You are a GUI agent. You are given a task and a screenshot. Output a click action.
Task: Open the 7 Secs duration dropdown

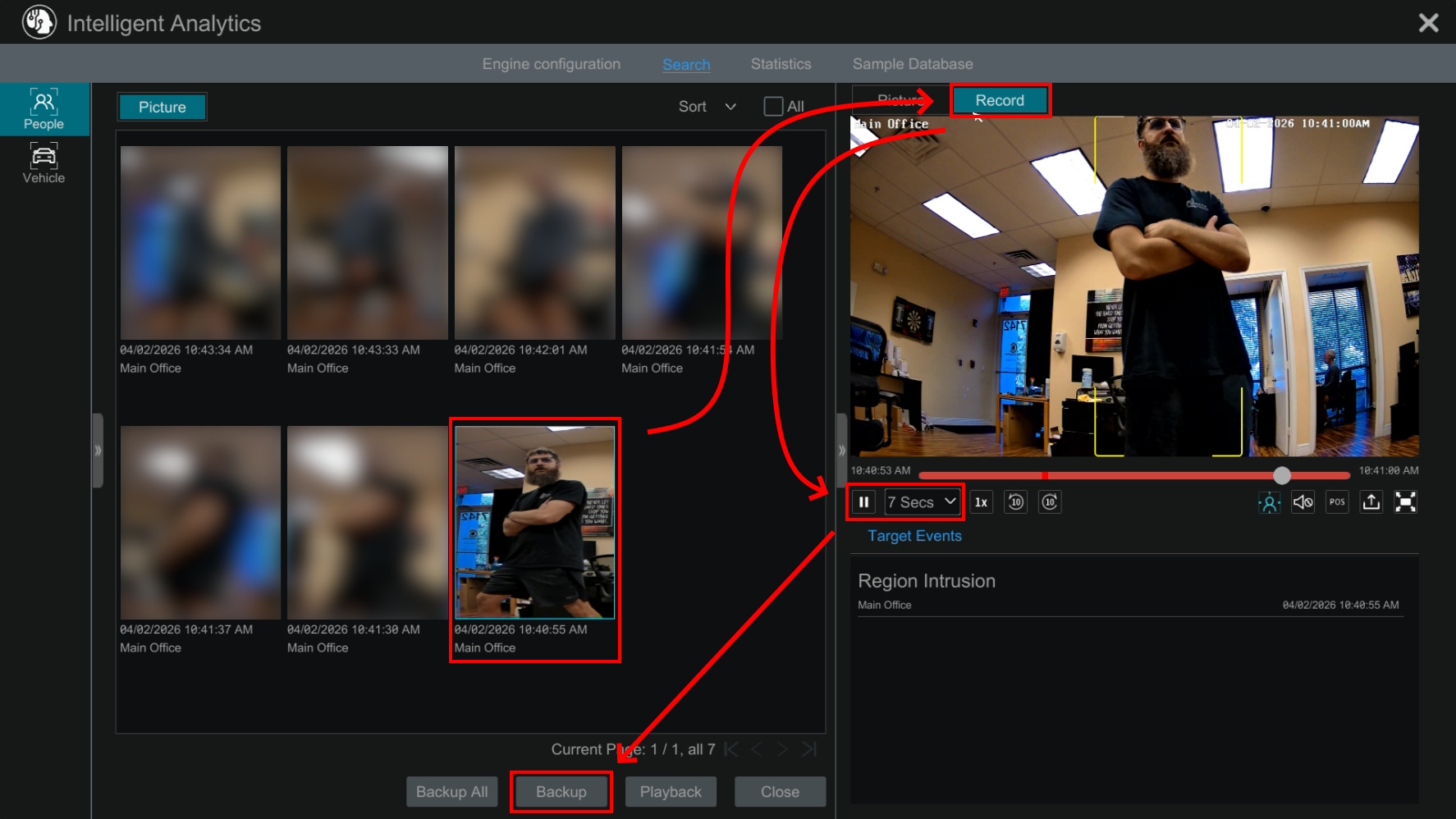click(922, 502)
